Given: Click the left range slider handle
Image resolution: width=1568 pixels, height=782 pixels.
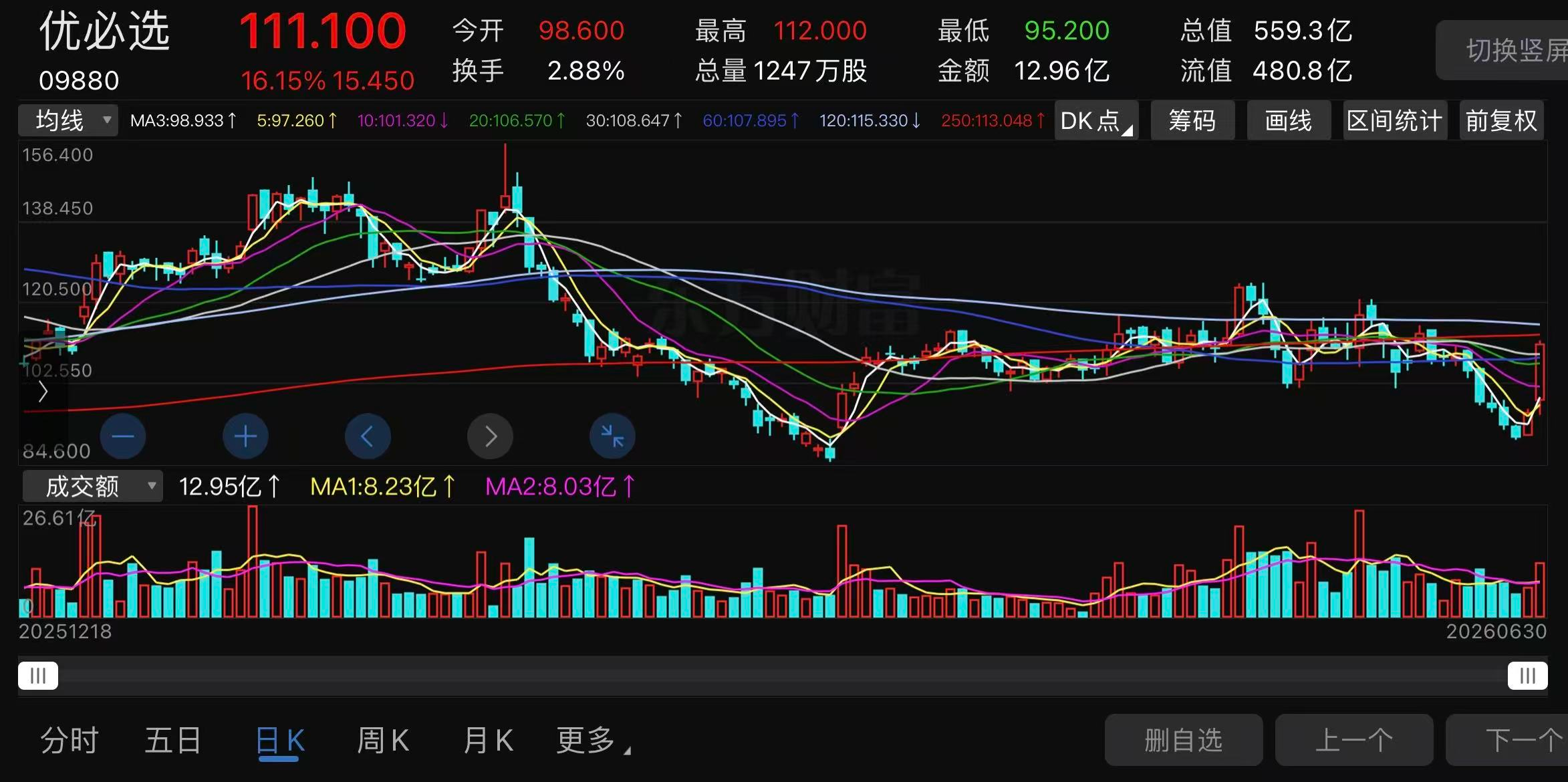Looking at the screenshot, I should (38, 676).
